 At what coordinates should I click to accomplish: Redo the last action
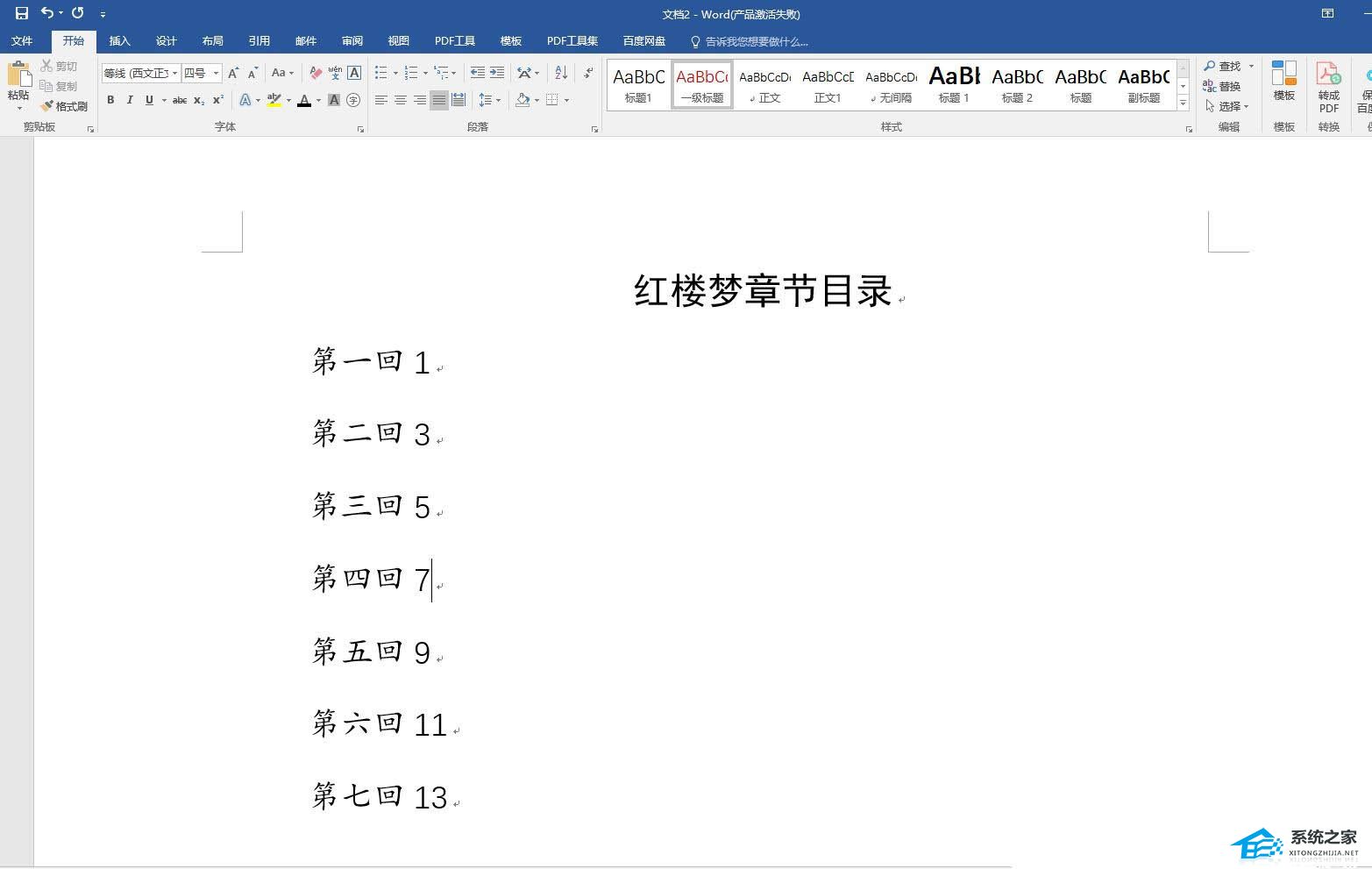(78, 13)
